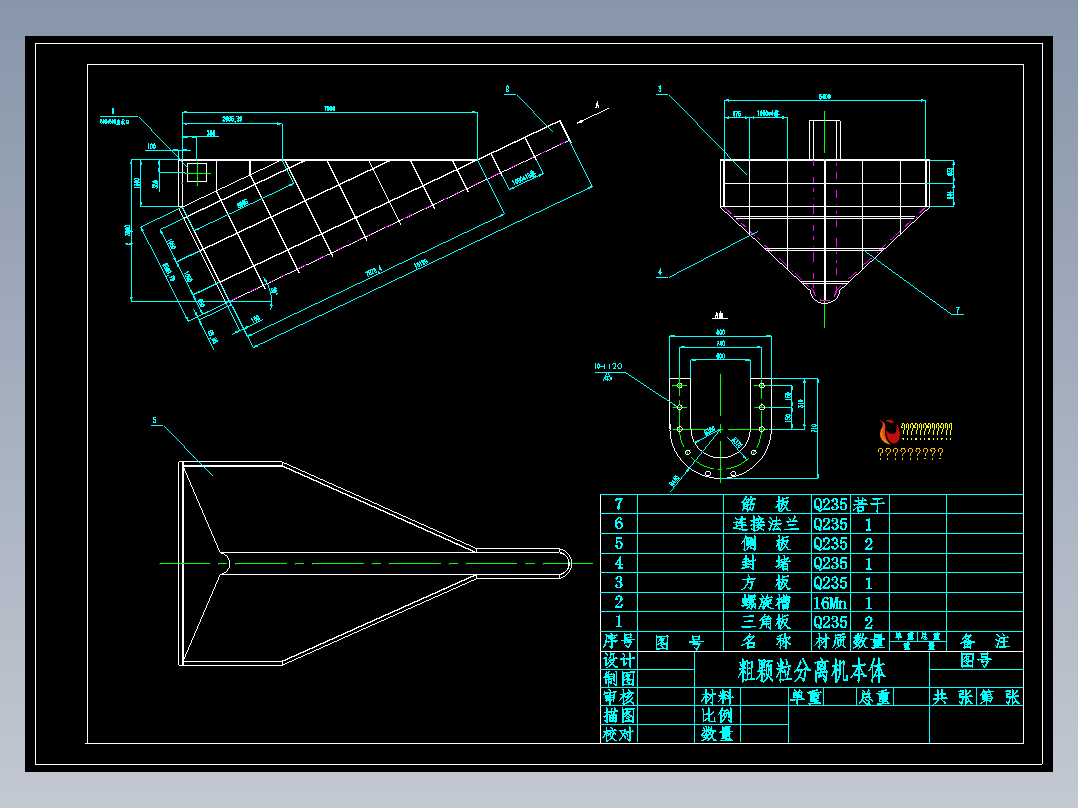Click row number 2 in the parts table
Viewport: 1078px width, 808px height.
[619, 602]
